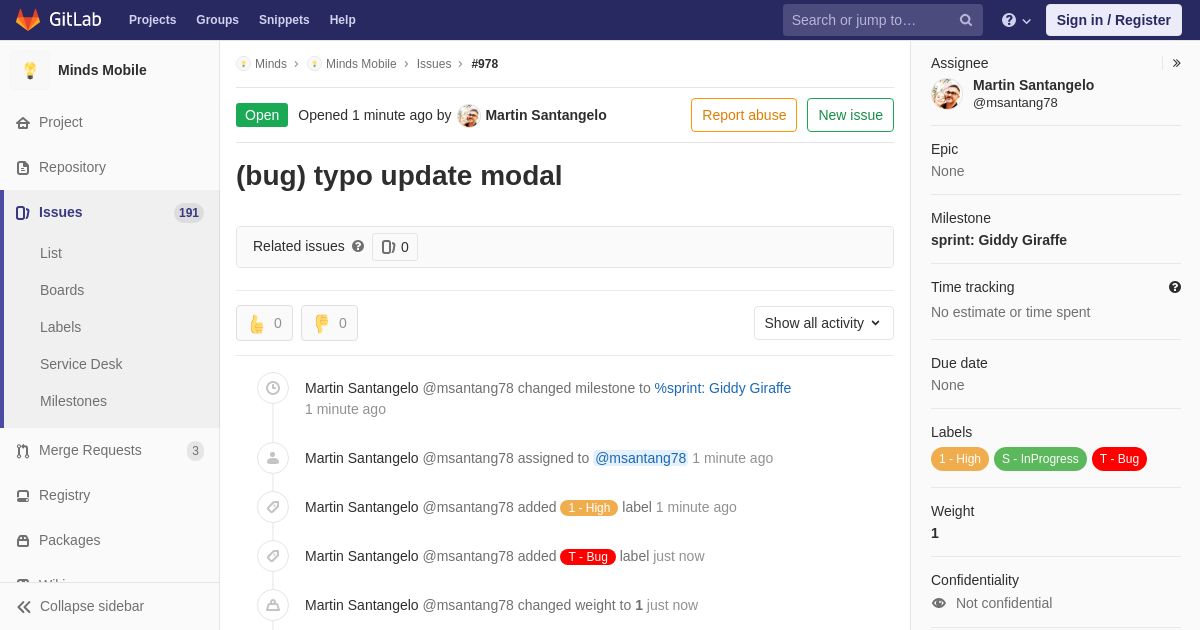Click the issues count badge 191

189,213
